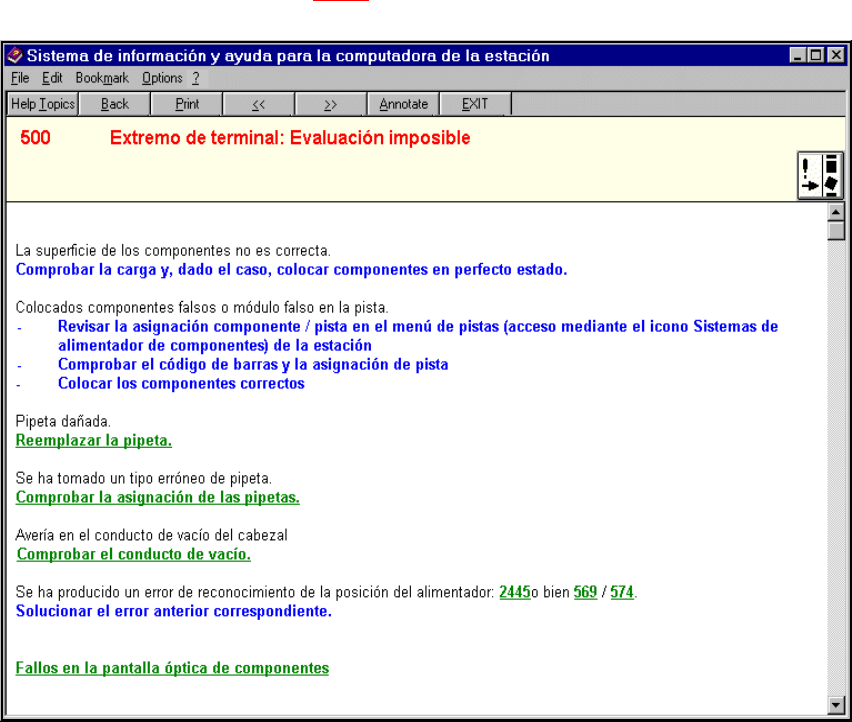Click the vertical scrollbar thumb
Image resolution: width=852 pixels, height=722 pixels.
tap(836, 230)
